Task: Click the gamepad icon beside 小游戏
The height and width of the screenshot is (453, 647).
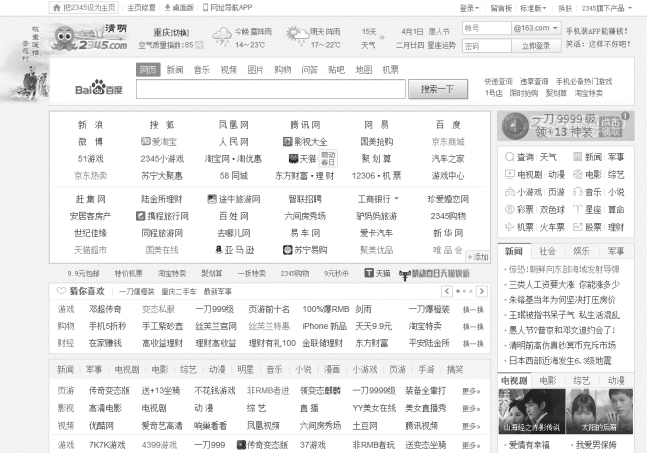Action: click(x=510, y=192)
